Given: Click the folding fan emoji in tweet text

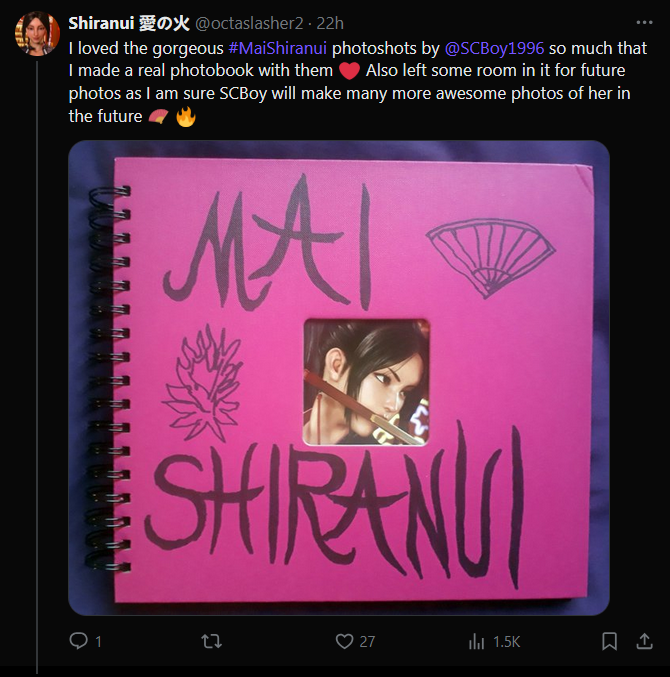Looking at the screenshot, I should click(158, 116).
